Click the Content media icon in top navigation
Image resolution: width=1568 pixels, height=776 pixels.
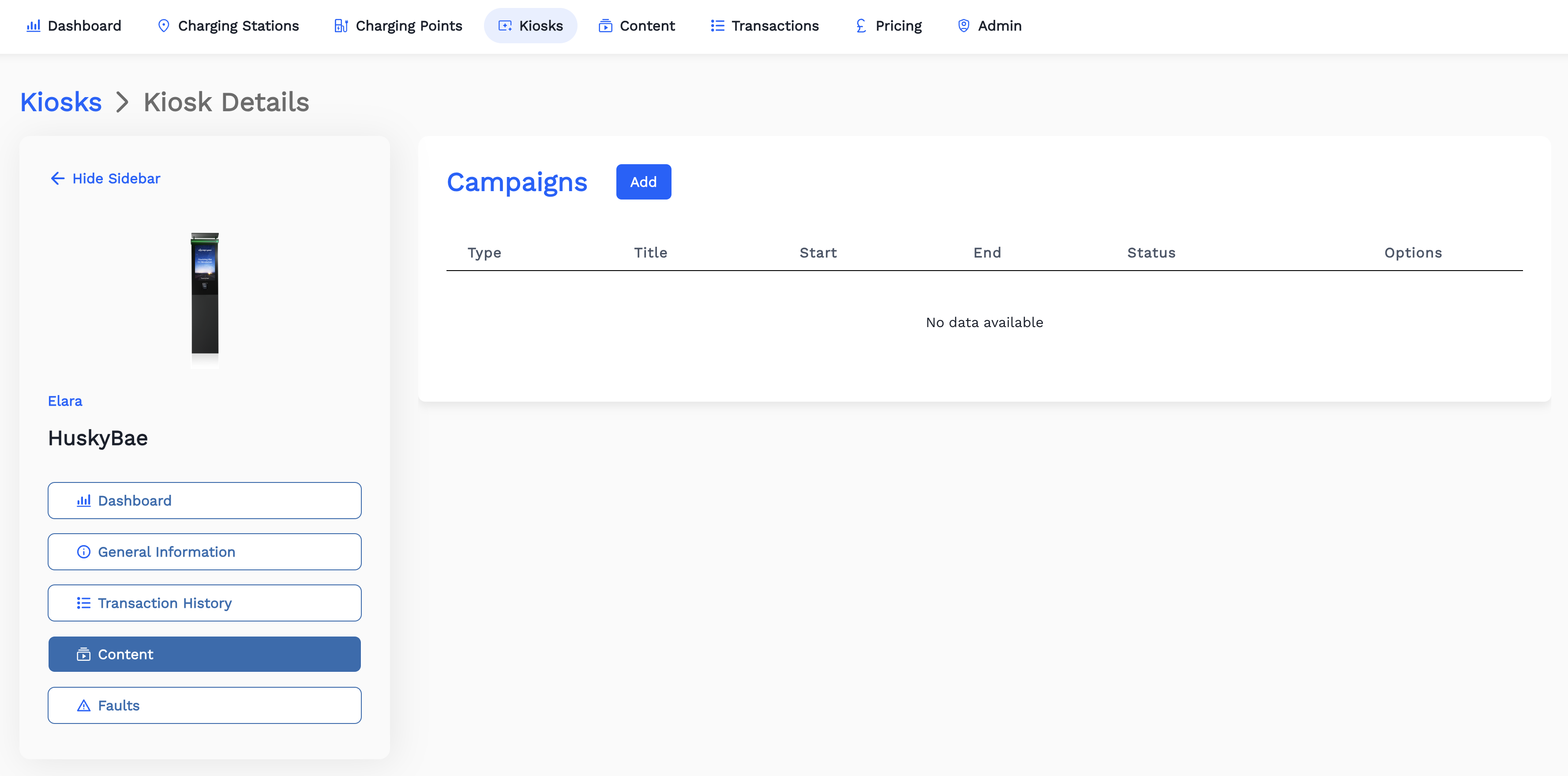[x=605, y=26]
